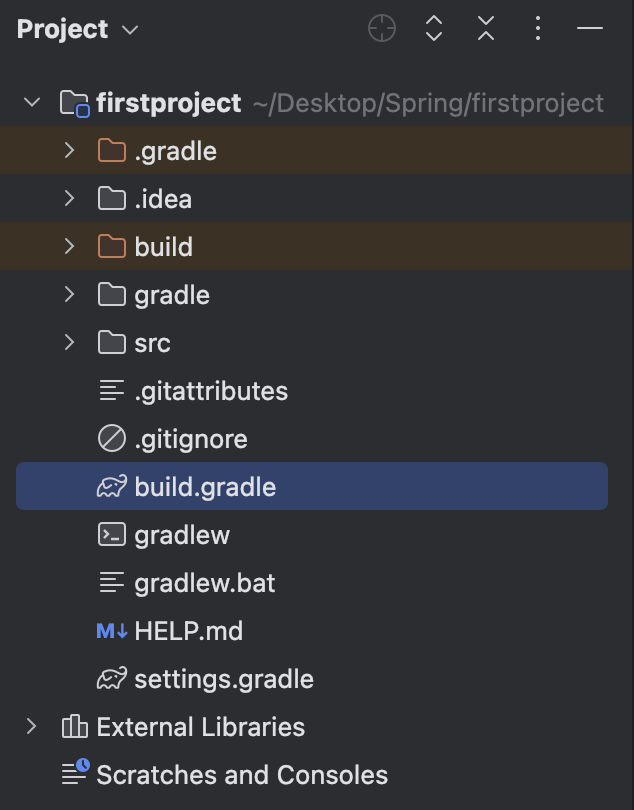Expand the .gradle folder
This screenshot has height=810, width=634.
(69, 150)
